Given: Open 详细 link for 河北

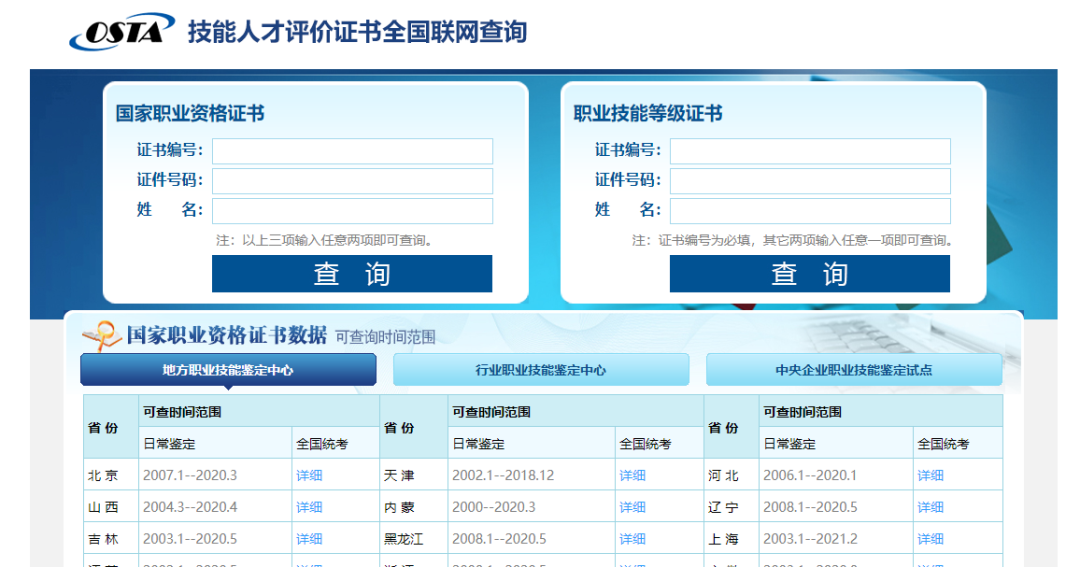Looking at the screenshot, I should pos(931,475).
